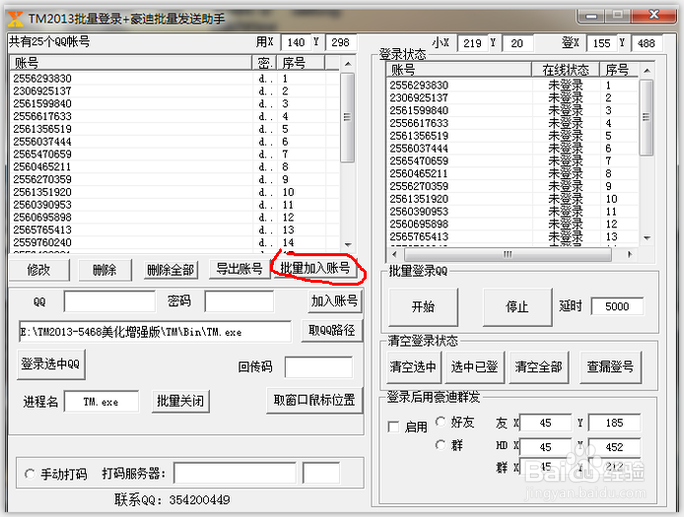Start batch login with 开始 button
The width and height of the screenshot is (684, 517).
tap(423, 307)
